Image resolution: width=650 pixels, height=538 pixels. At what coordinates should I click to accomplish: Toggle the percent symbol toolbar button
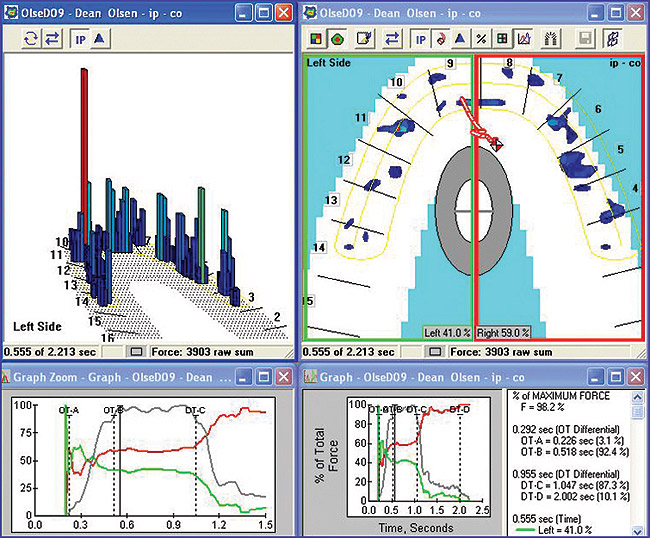point(481,39)
